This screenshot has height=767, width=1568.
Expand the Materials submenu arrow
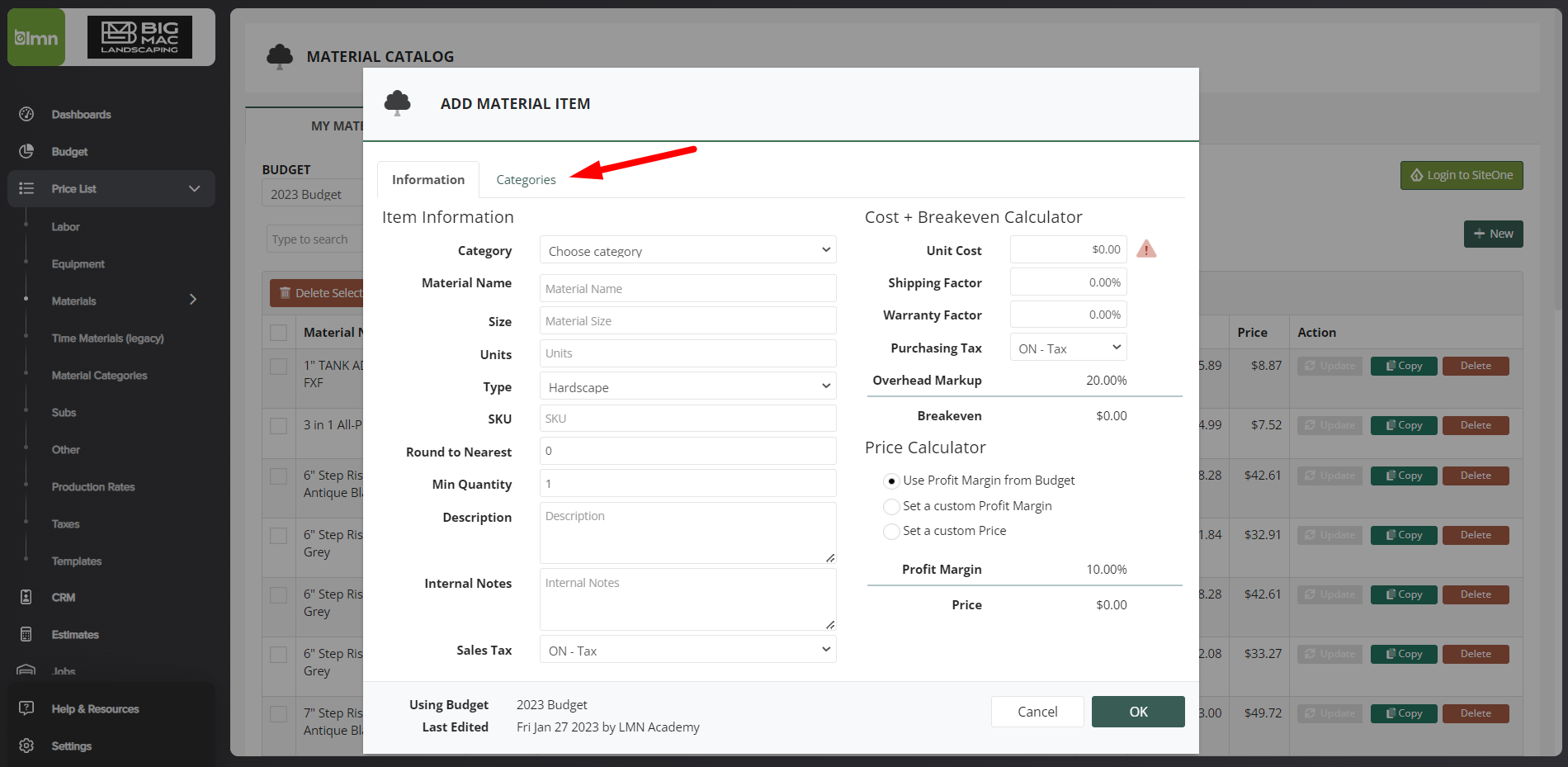tap(193, 300)
